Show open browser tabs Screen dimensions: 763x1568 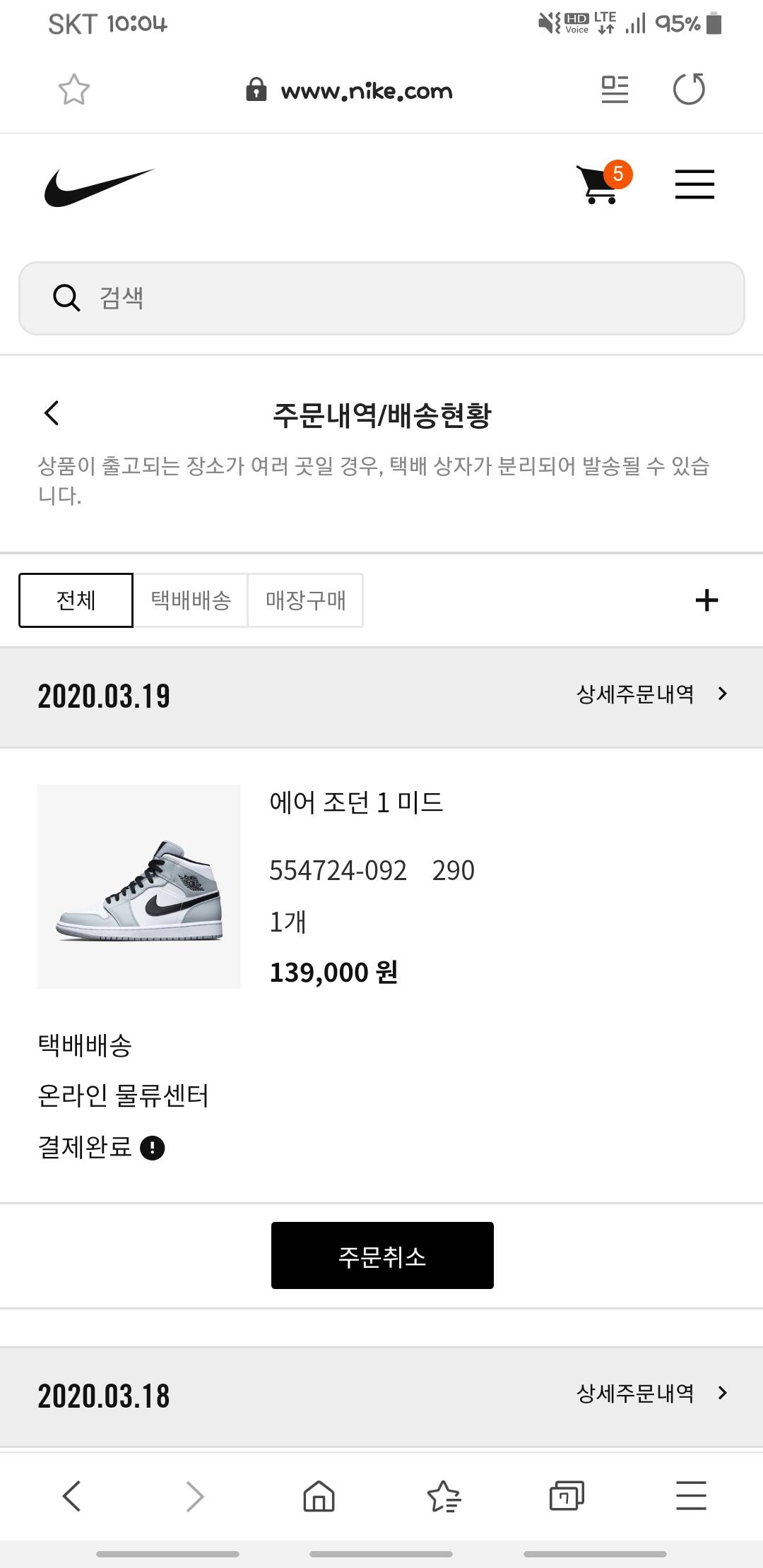(567, 1495)
